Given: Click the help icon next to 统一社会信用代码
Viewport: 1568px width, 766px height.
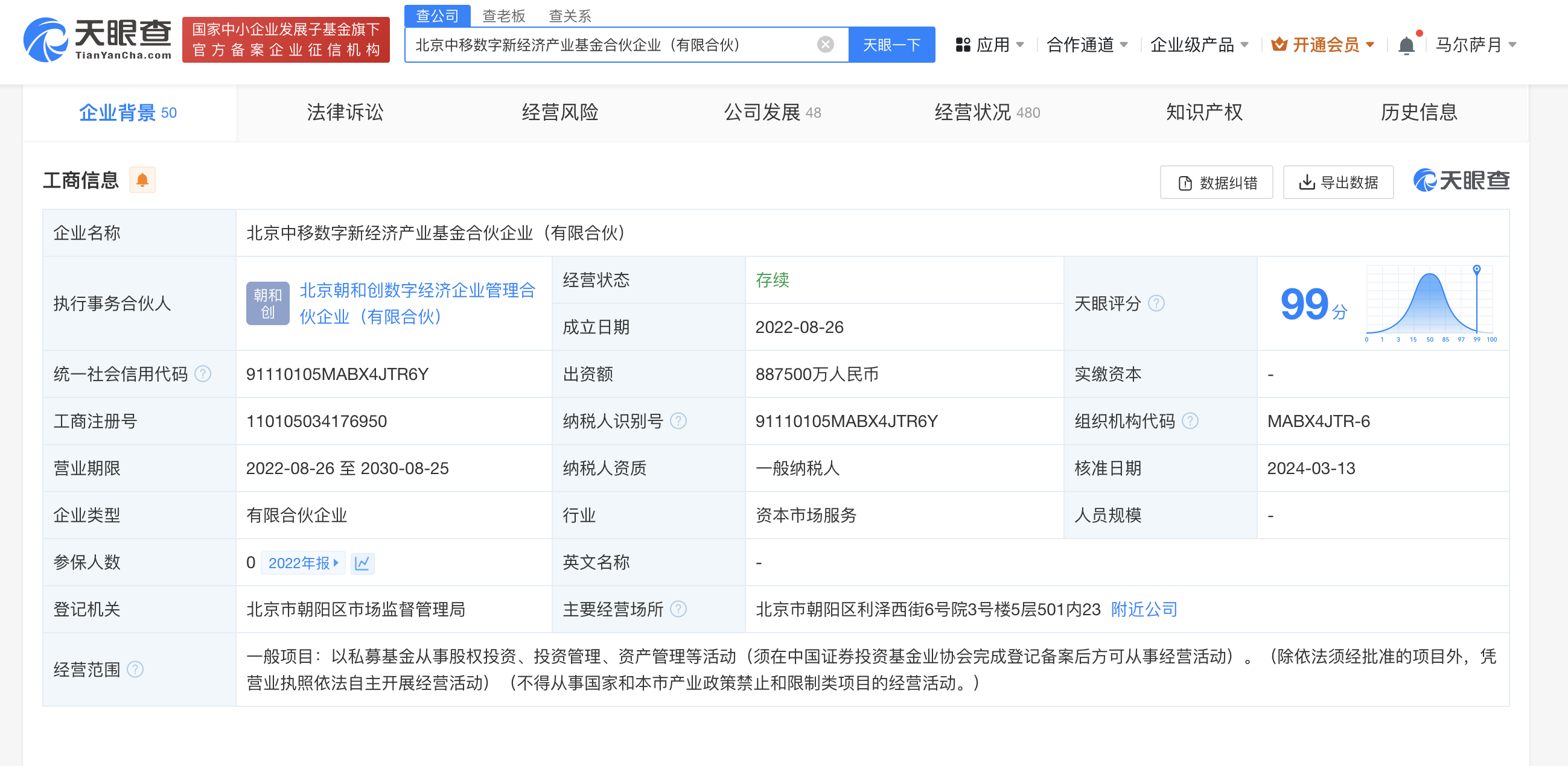Looking at the screenshot, I should coord(203,373).
